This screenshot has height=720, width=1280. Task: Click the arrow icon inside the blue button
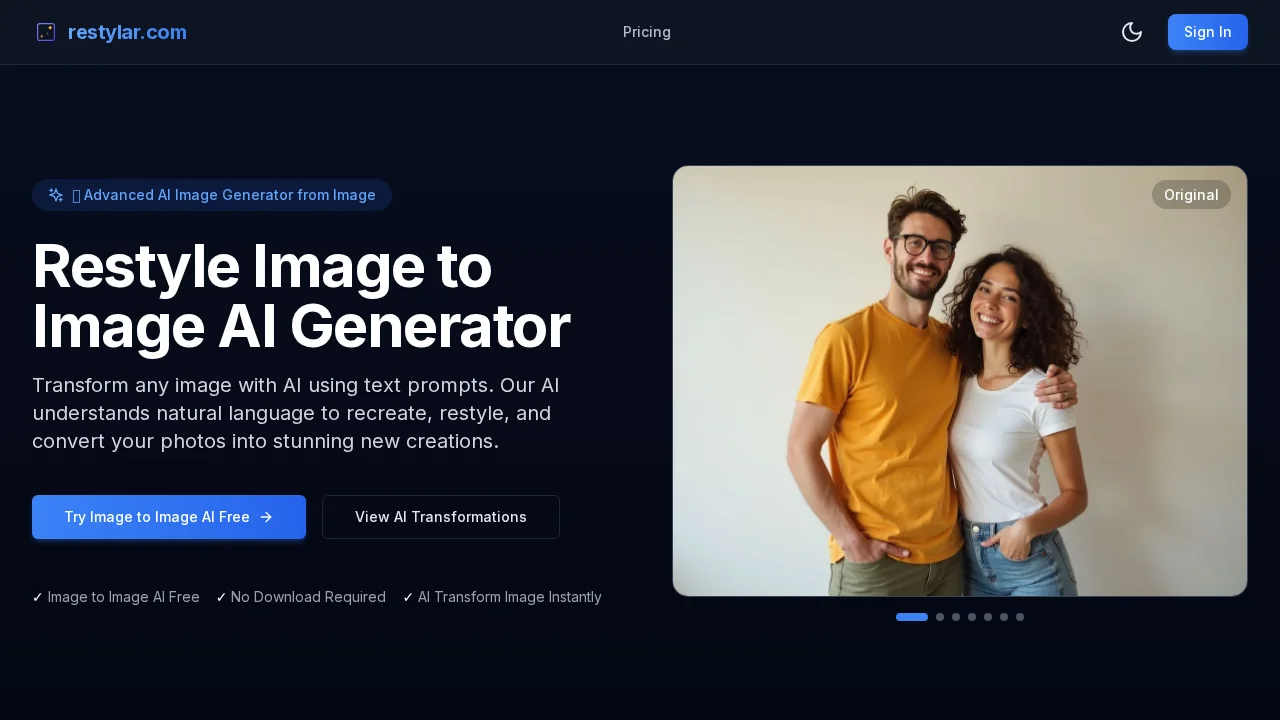pyautogui.click(x=266, y=517)
